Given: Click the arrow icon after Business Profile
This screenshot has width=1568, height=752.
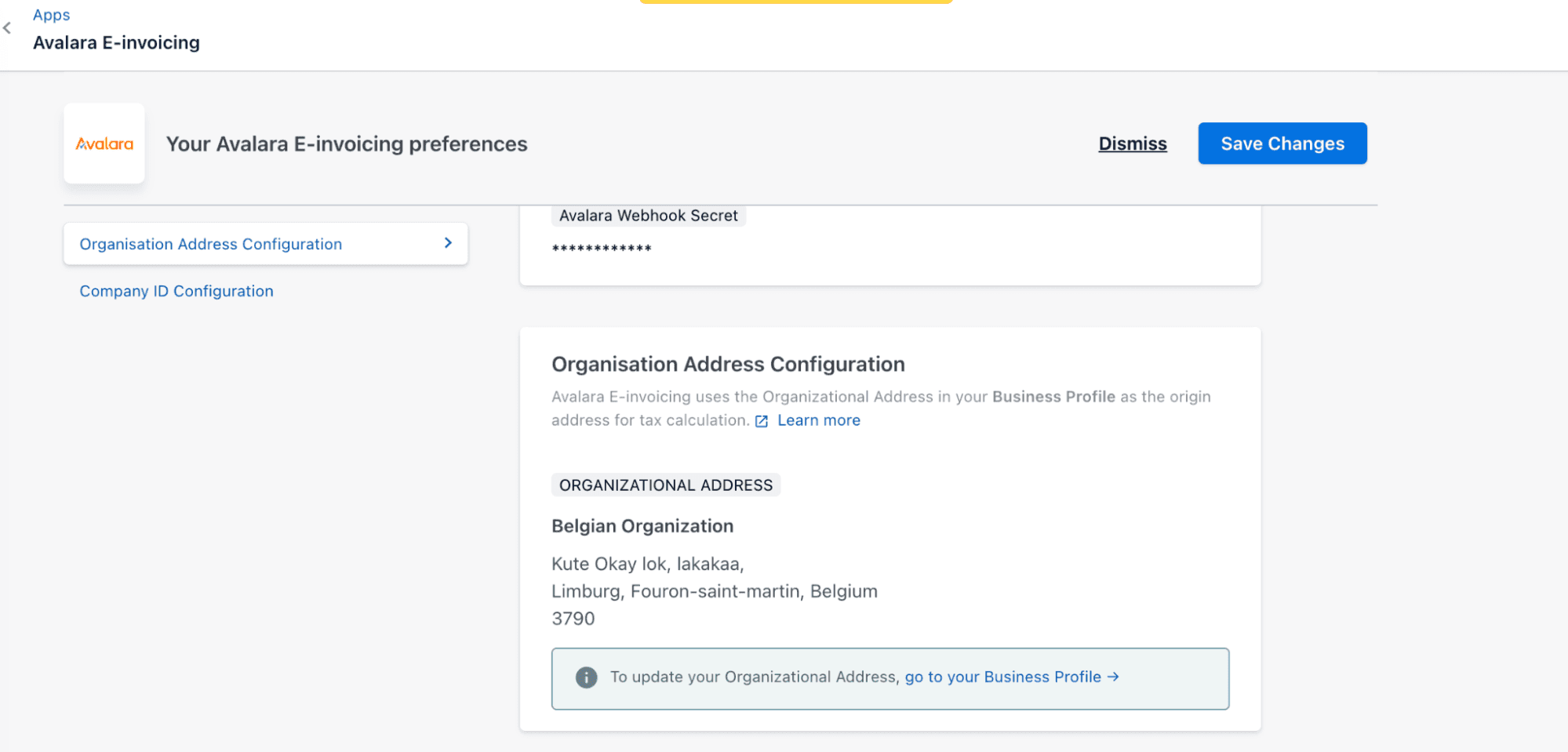Looking at the screenshot, I should (1113, 677).
